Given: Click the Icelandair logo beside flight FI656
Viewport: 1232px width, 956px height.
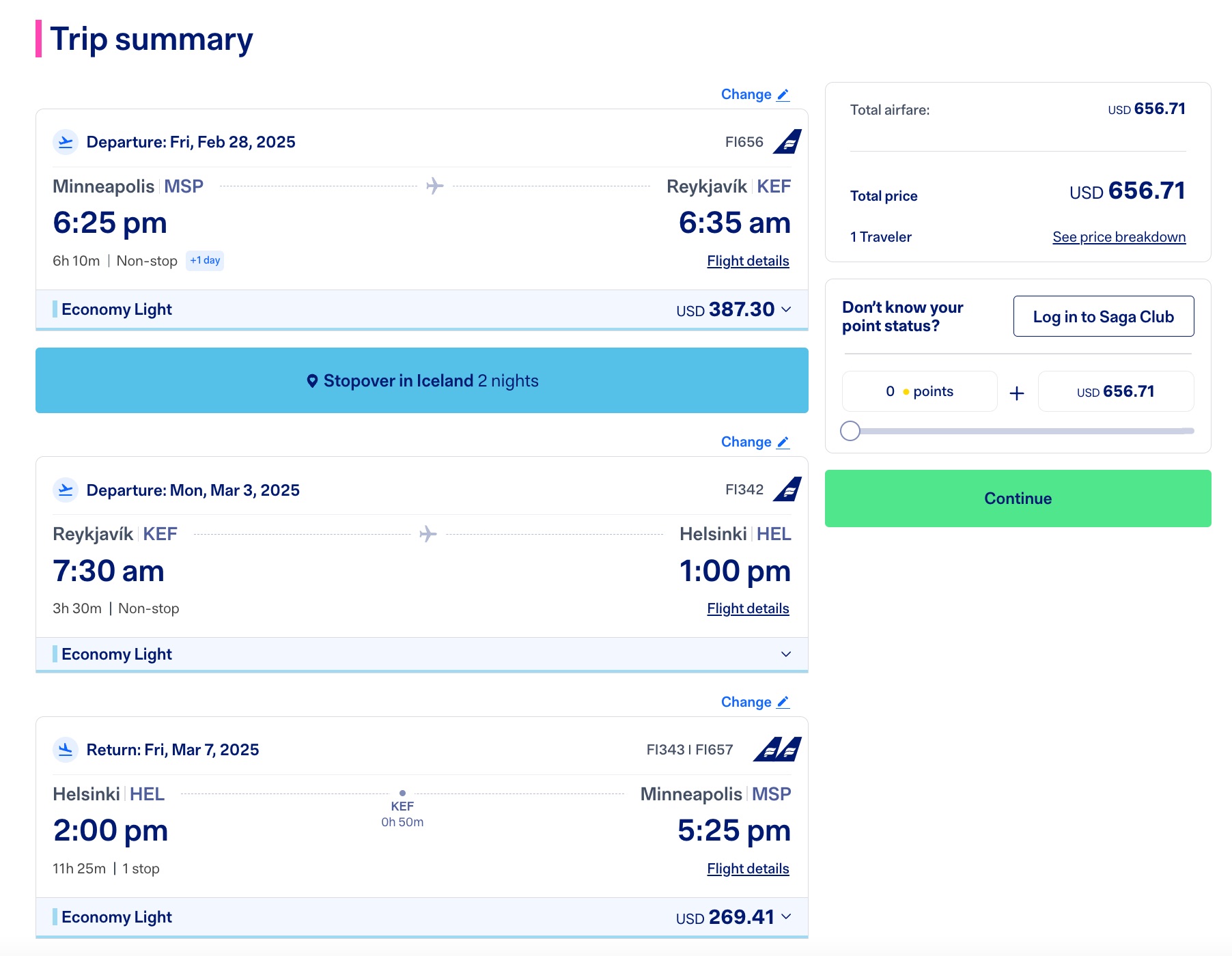Looking at the screenshot, I should [787, 141].
